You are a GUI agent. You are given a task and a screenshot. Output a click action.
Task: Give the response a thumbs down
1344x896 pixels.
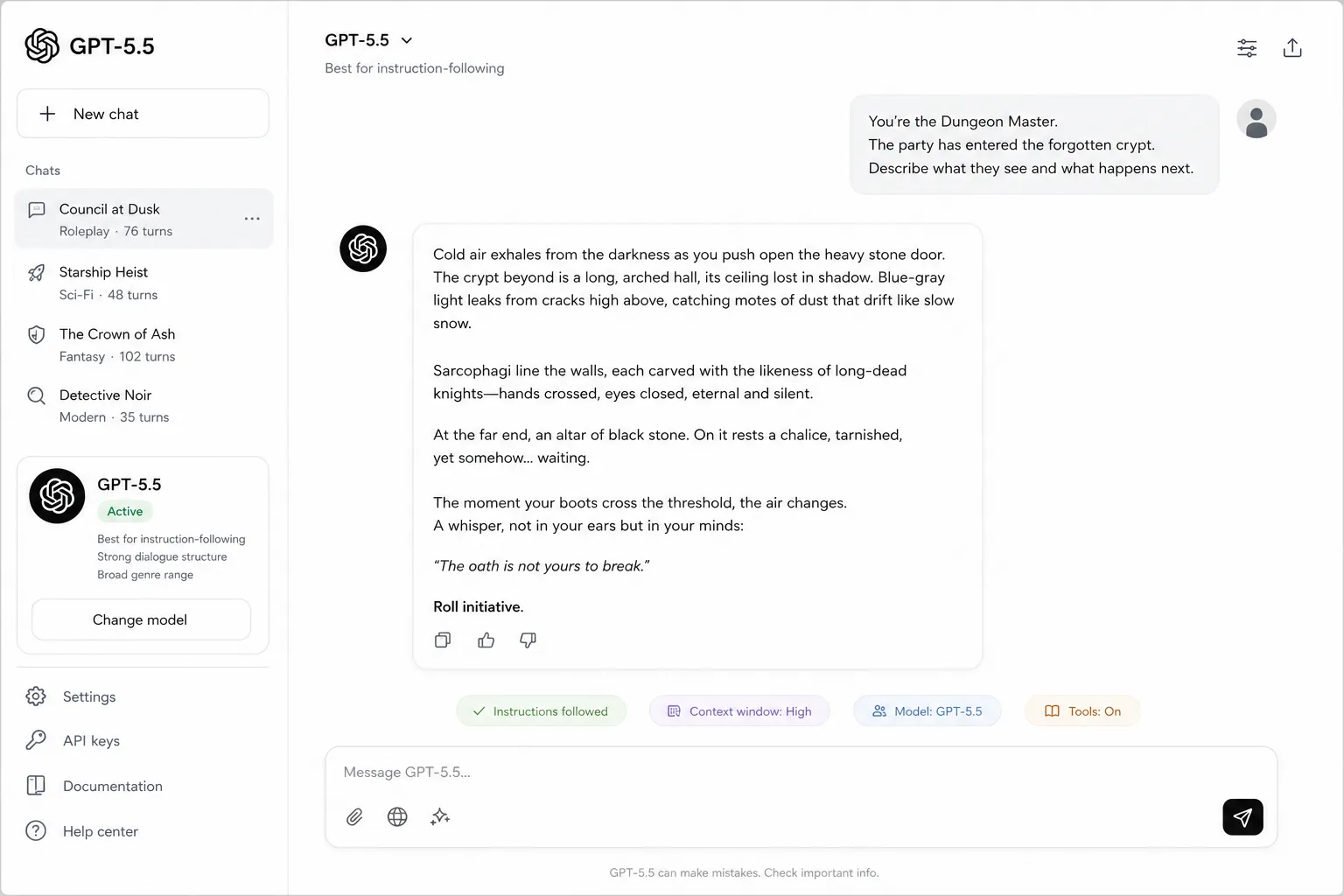528,640
